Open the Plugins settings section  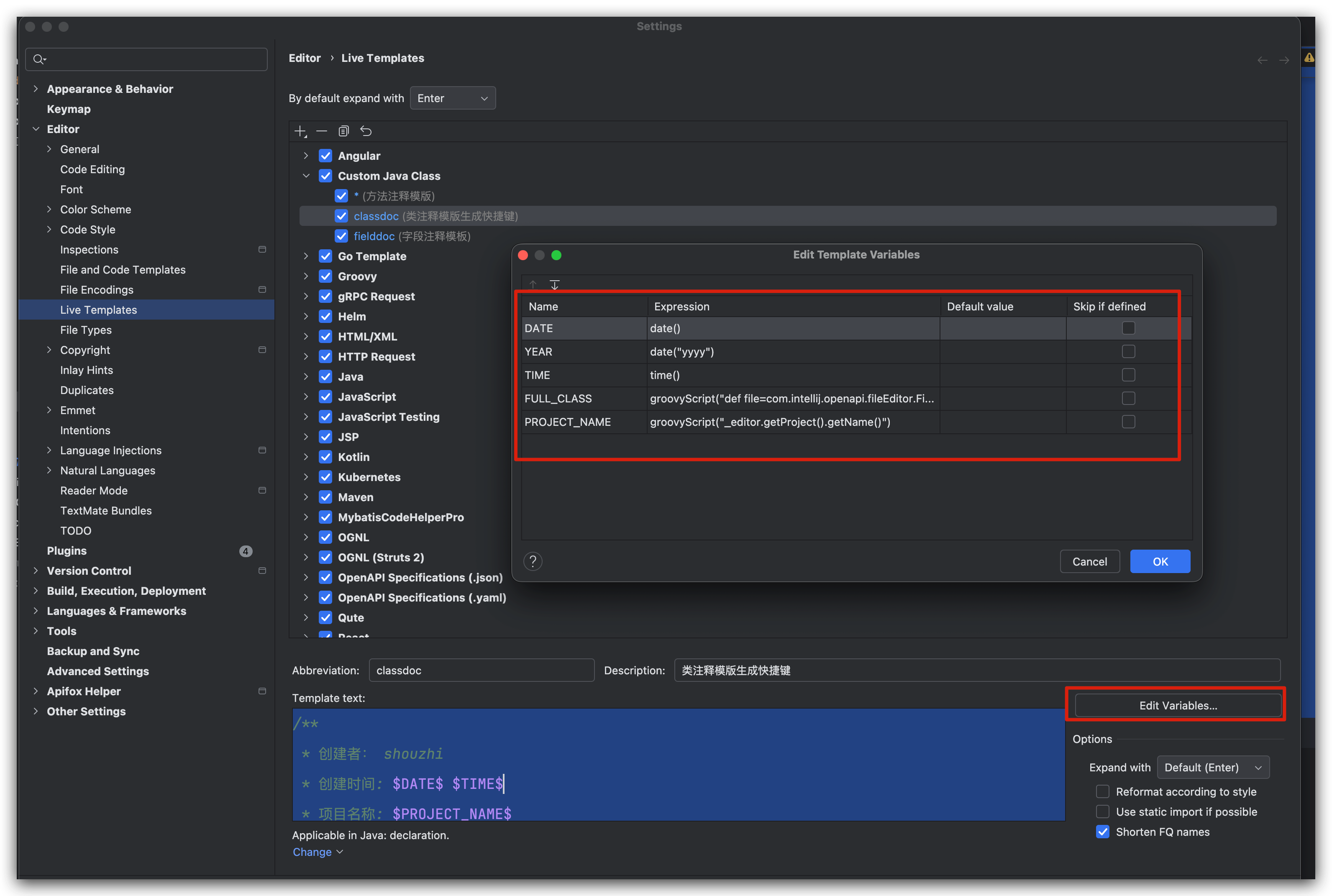click(x=67, y=551)
